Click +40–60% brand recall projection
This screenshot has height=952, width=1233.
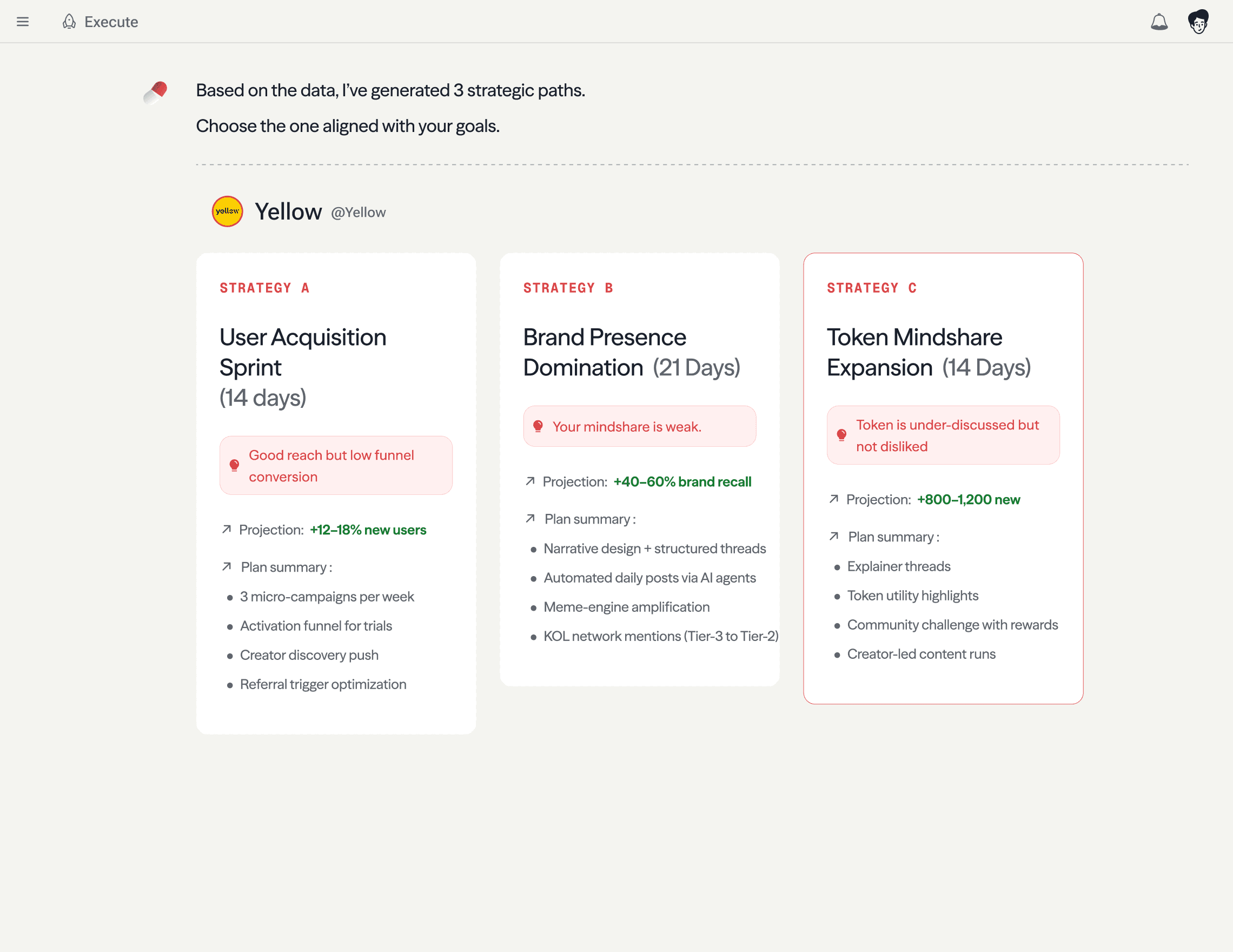682,481
